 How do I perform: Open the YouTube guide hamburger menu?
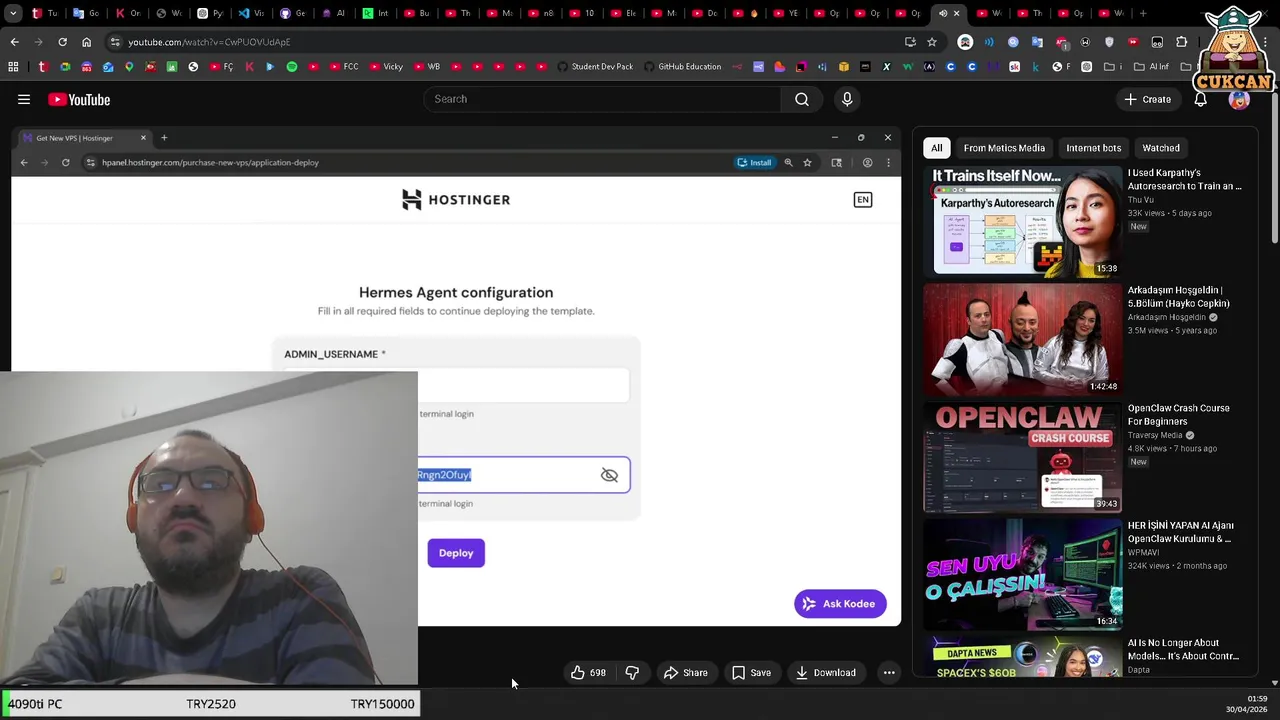coord(24,99)
